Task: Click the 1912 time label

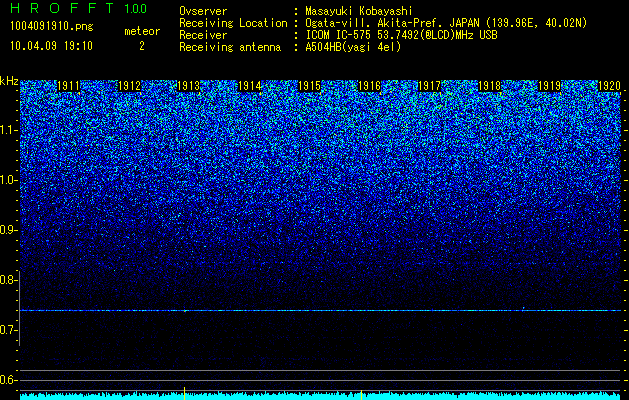Action: (x=130, y=86)
